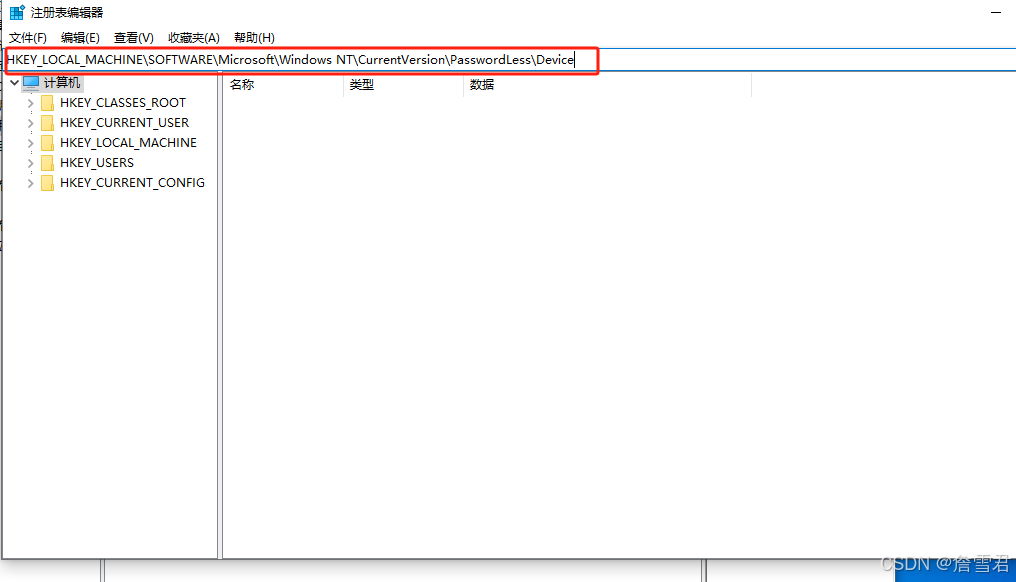Open the 编辑(E) menu
Viewport: 1016px width, 582px height.
[80, 37]
